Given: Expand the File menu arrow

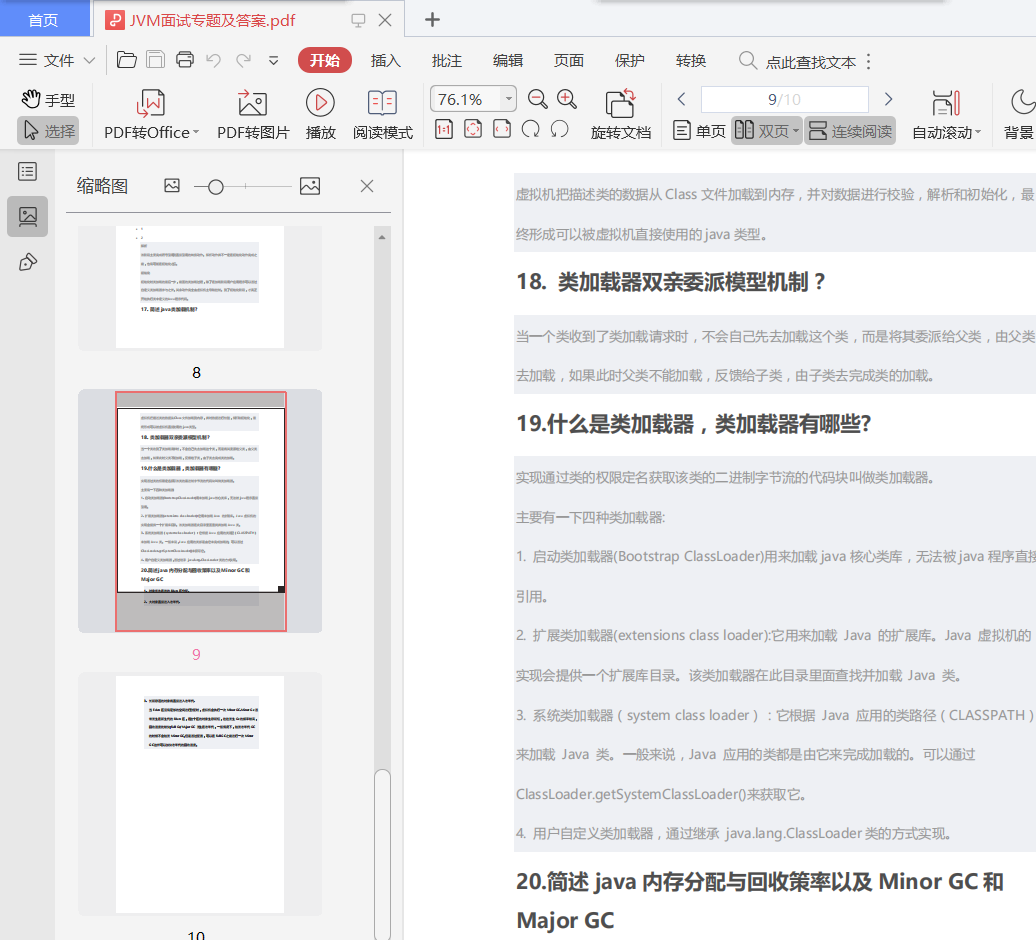Looking at the screenshot, I should (90, 61).
